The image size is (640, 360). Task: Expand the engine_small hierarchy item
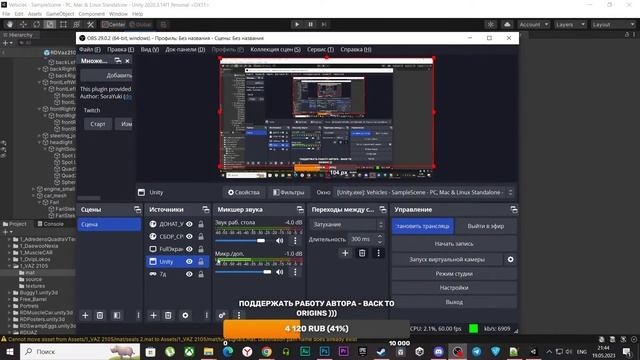33,189
